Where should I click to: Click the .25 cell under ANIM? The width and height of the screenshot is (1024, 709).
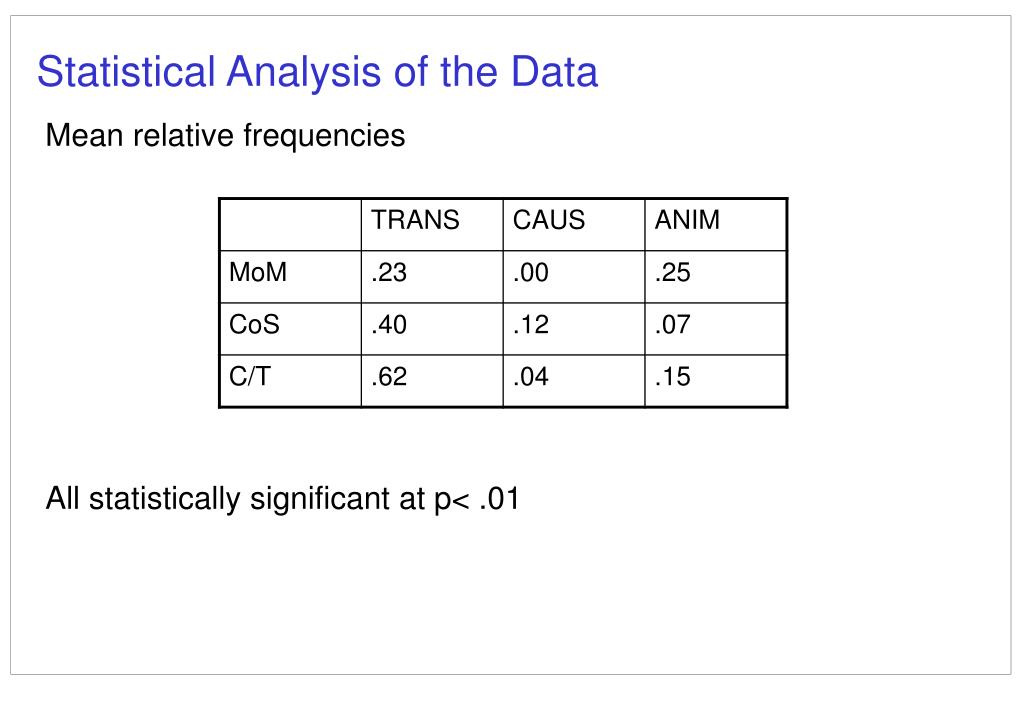tap(716, 277)
